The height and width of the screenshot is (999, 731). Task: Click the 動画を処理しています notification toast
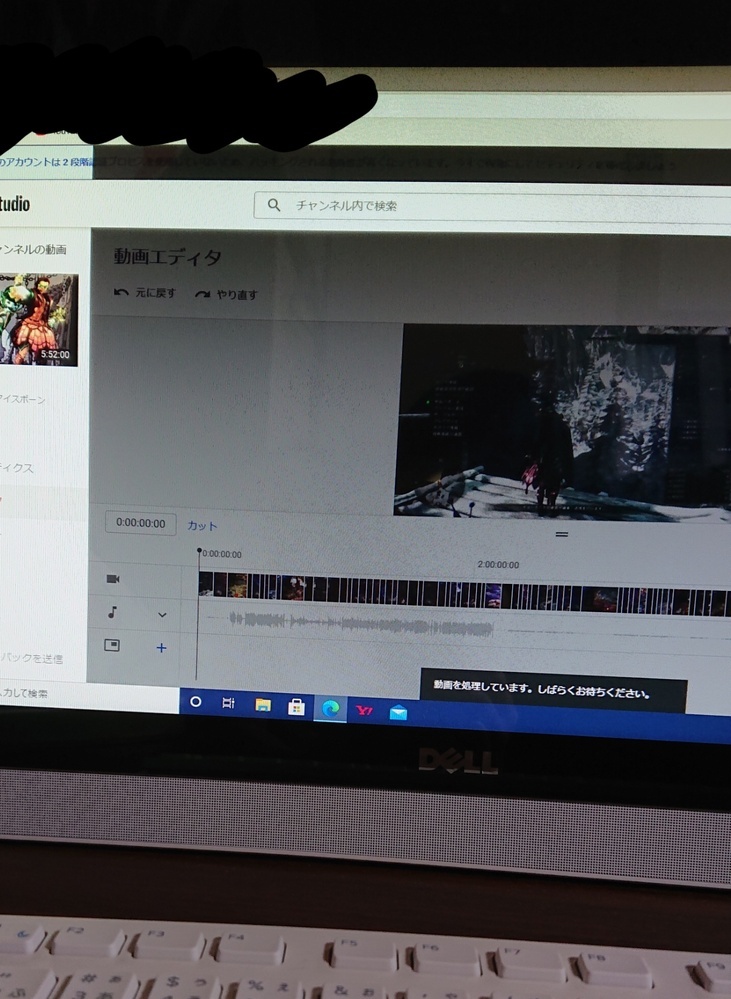(x=553, y=690)
